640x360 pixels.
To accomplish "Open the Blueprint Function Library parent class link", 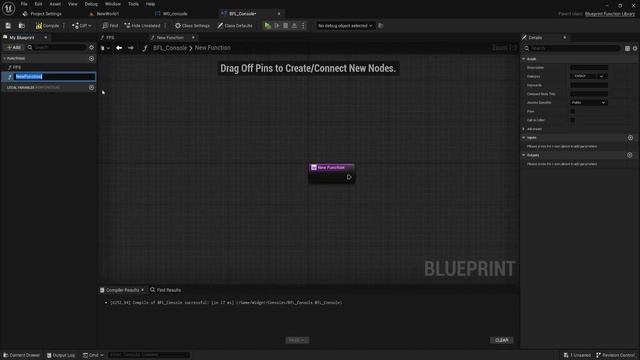I will [610, 14].
